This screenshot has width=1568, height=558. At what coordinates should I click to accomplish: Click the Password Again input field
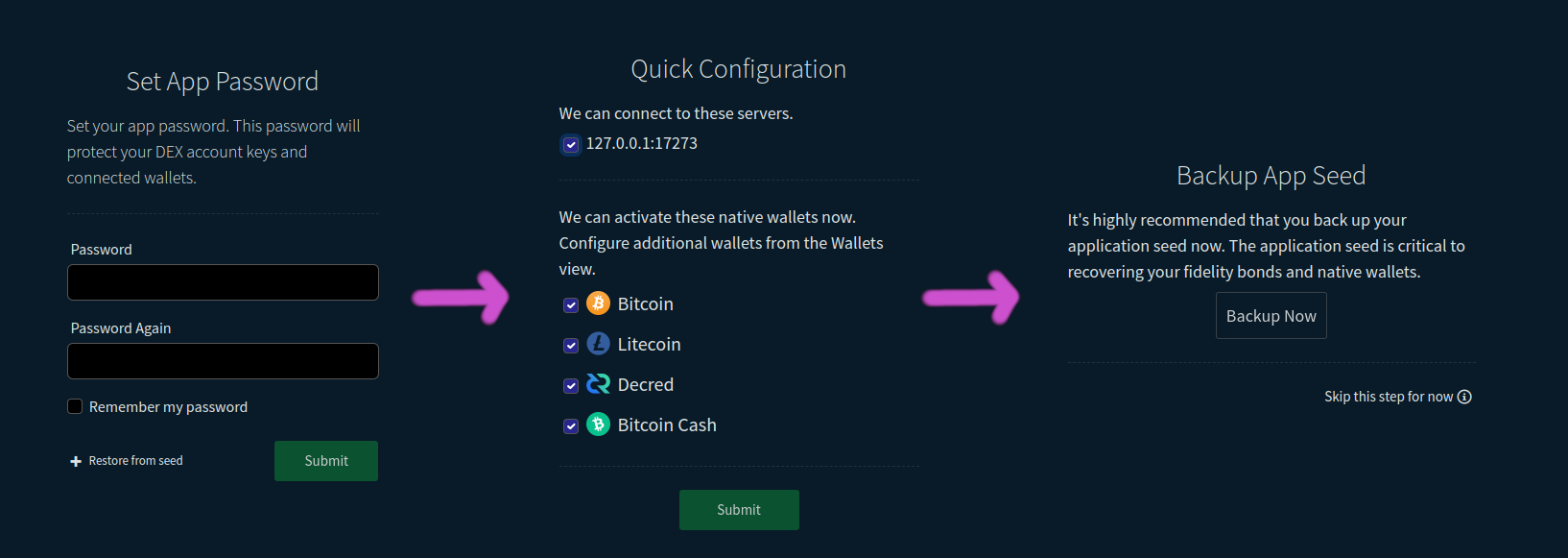(222, 360)
